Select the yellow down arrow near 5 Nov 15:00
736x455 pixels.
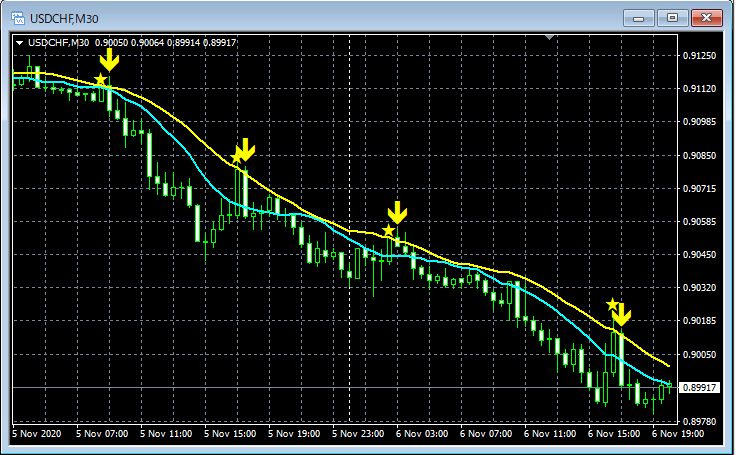245,150
